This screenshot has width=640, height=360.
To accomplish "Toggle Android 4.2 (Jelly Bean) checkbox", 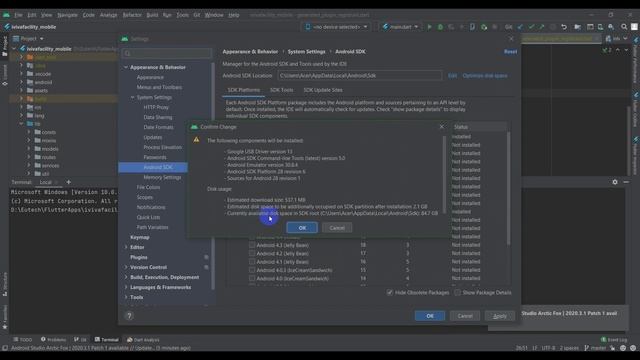I will click(252, 253).
